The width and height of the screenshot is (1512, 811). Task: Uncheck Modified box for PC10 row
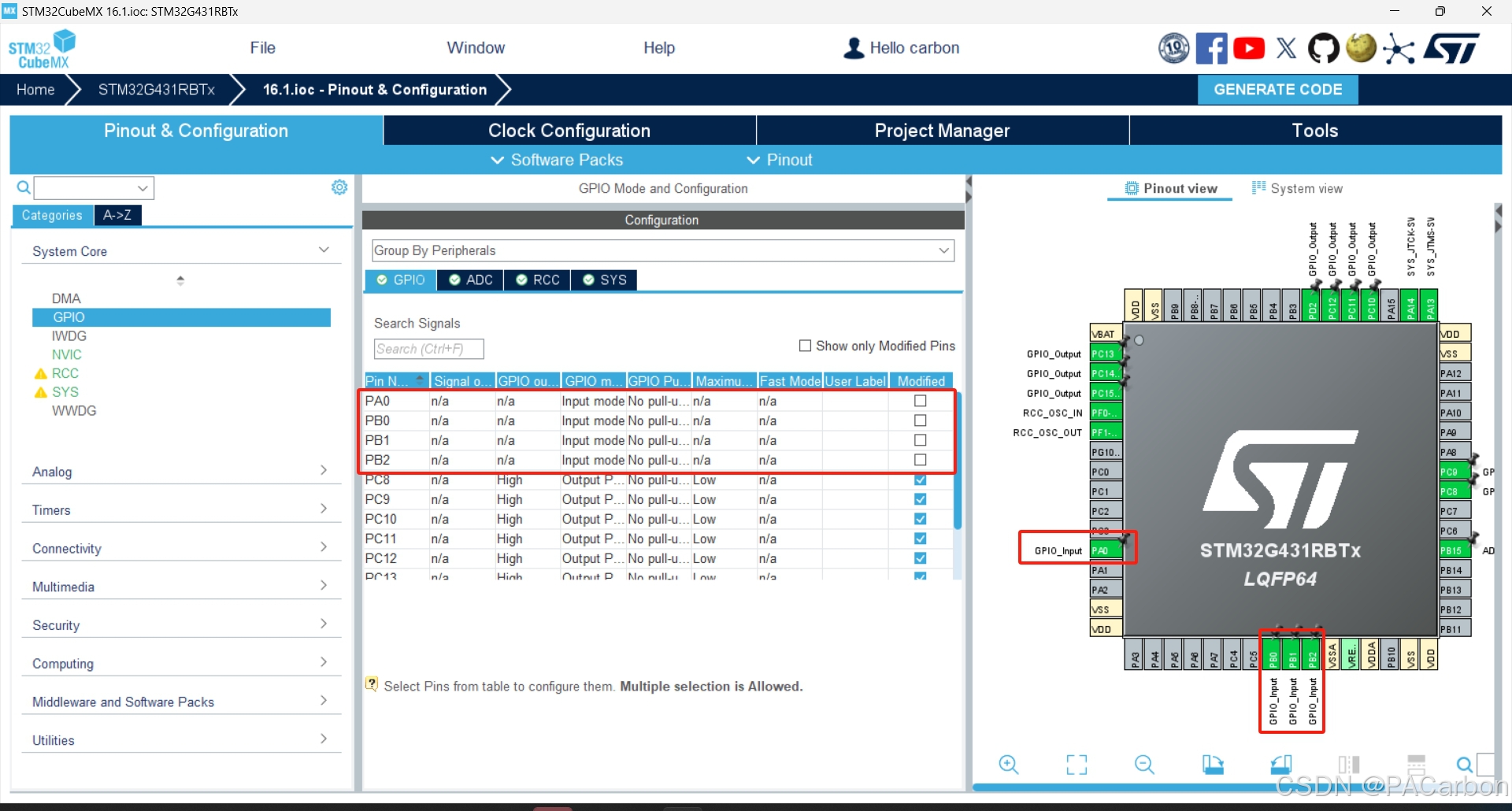[920, 519]
